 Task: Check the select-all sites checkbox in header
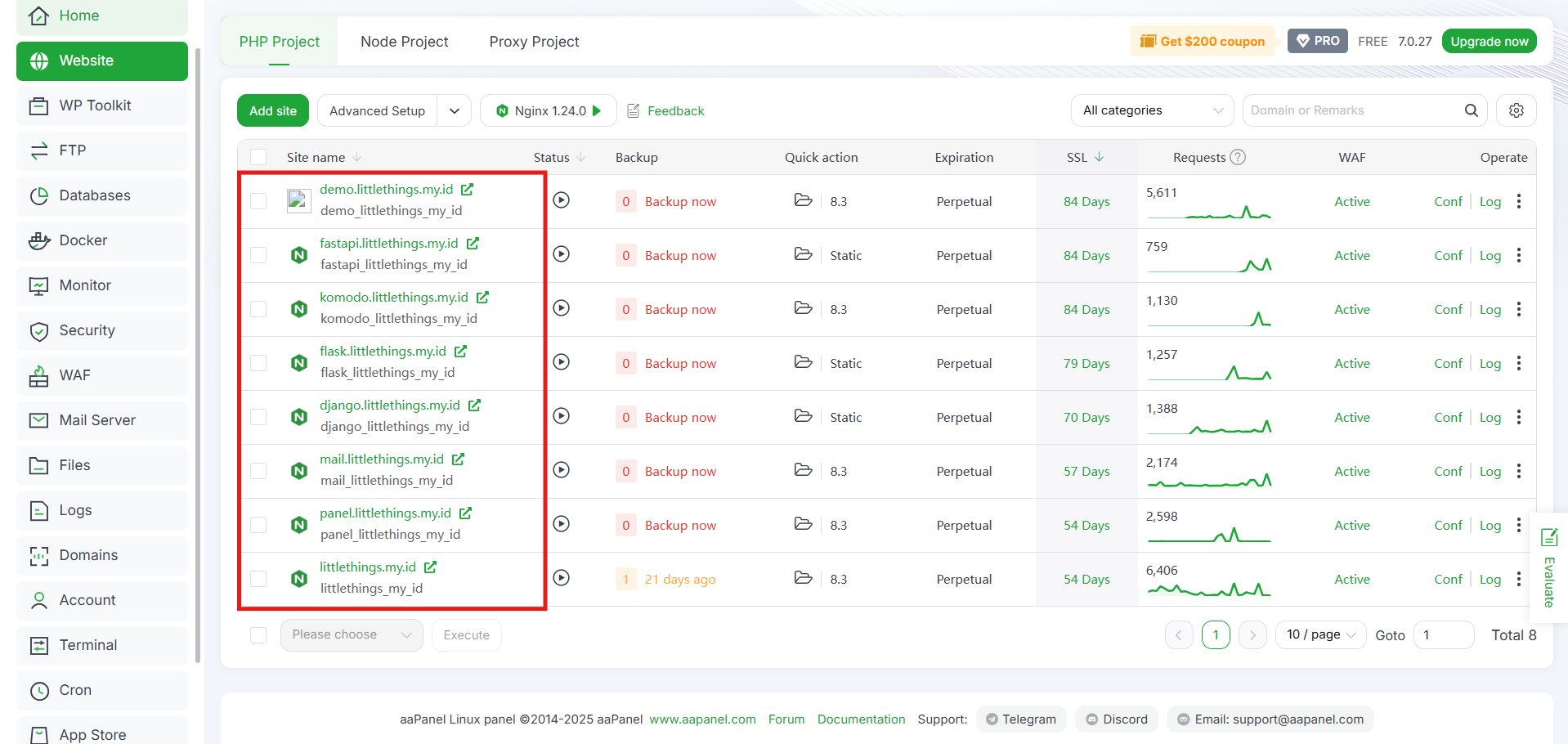click(x=258, y=157)
